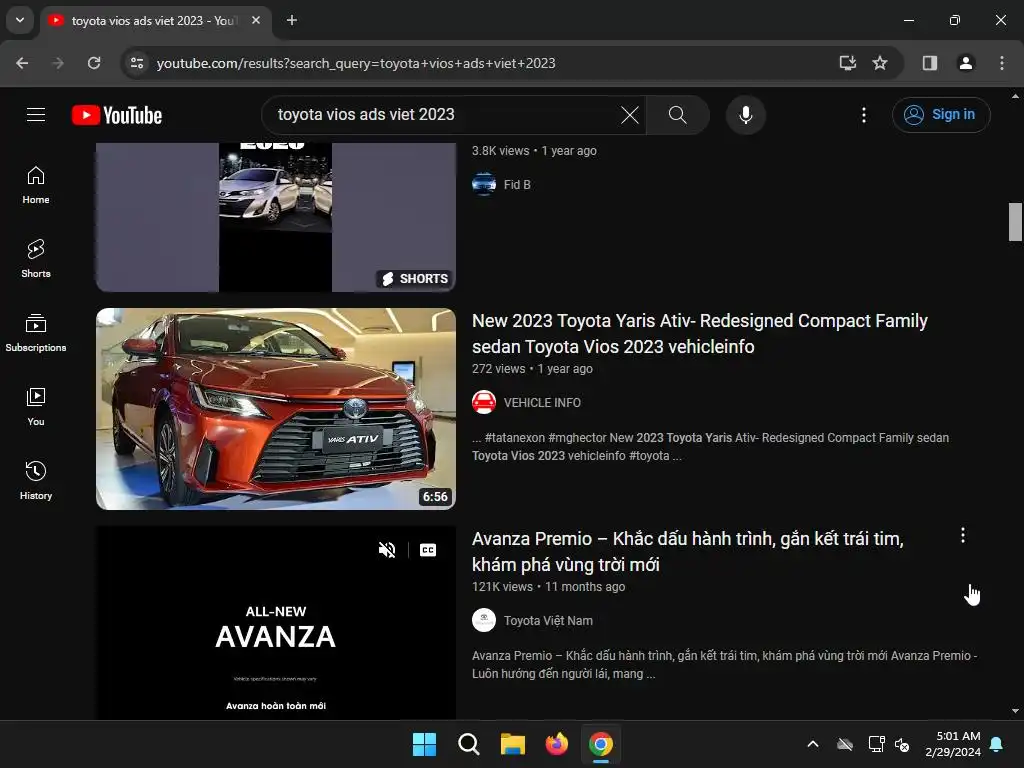Image resolution: width=1024 pixels, height=768 pixels.
Task: Run search with magnifier button
Action: 678,115
